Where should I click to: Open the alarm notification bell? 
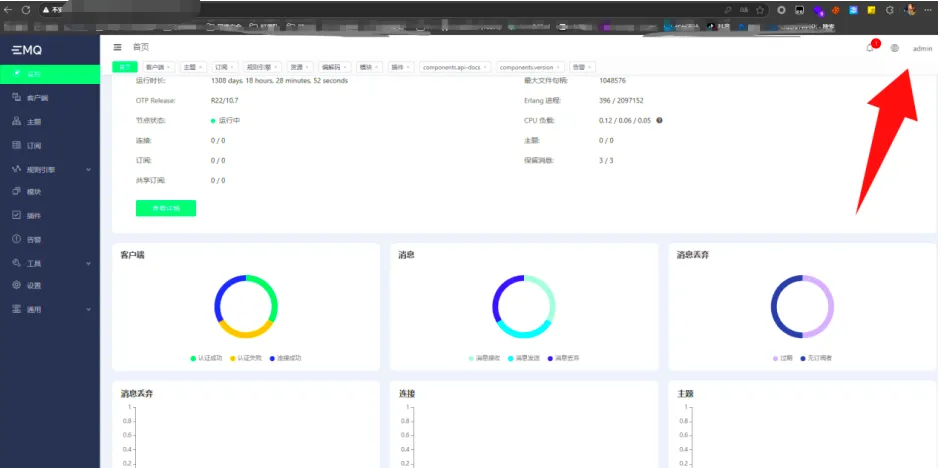click(x=870, y=49)
